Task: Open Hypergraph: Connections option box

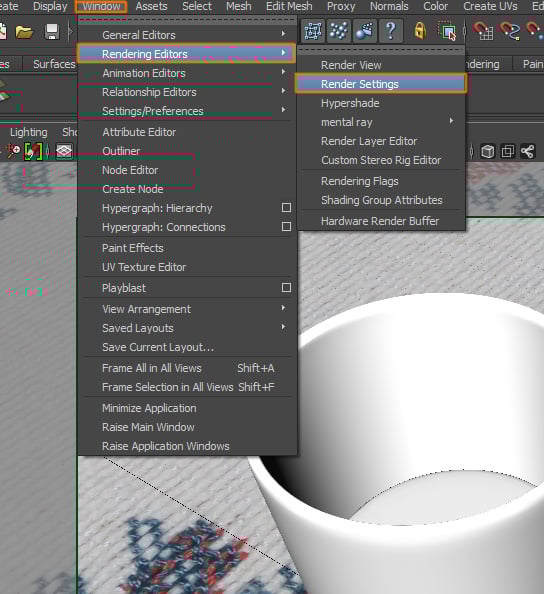Action: (x=286, y=227)
